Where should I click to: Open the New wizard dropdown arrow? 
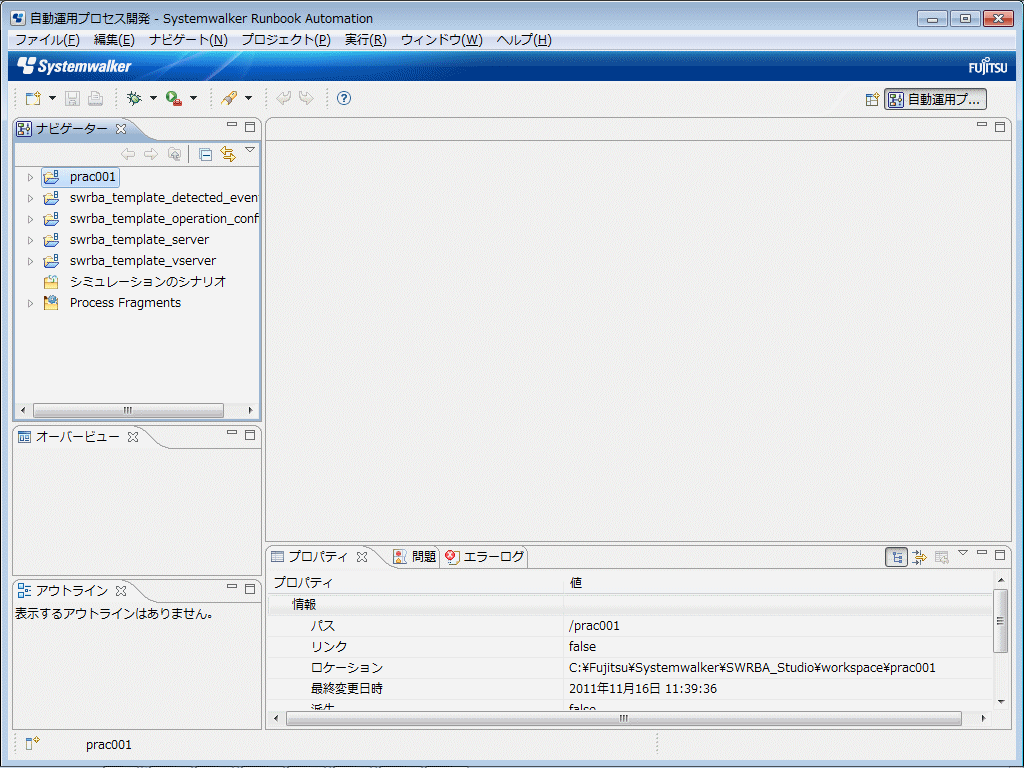52,99
